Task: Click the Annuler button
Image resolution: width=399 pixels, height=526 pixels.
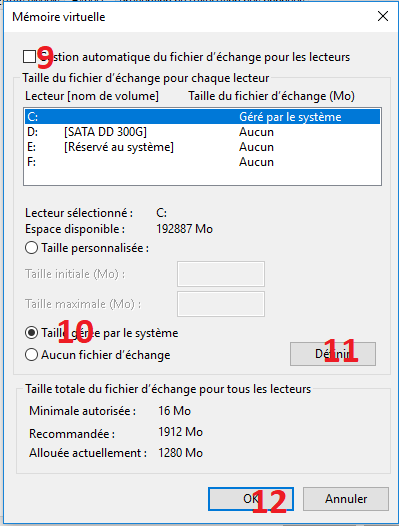Action: [346, 499]
